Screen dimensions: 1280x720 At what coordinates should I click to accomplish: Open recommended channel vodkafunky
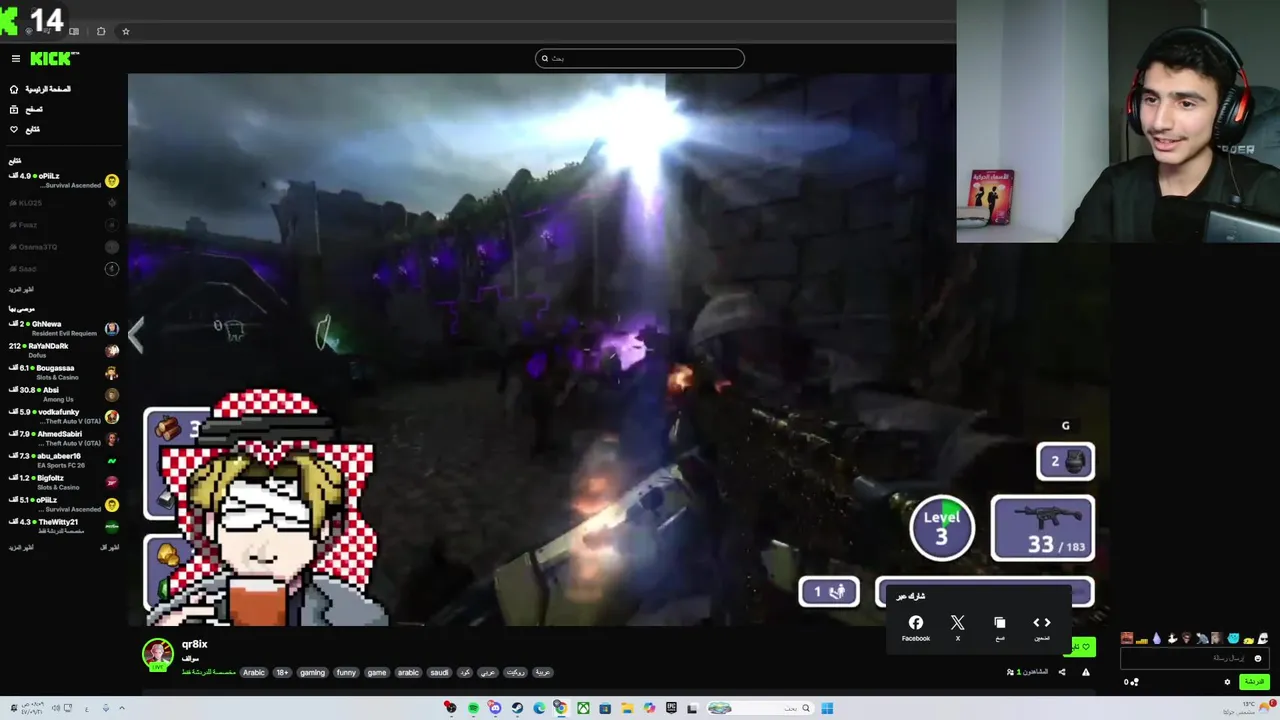point(64,416)
